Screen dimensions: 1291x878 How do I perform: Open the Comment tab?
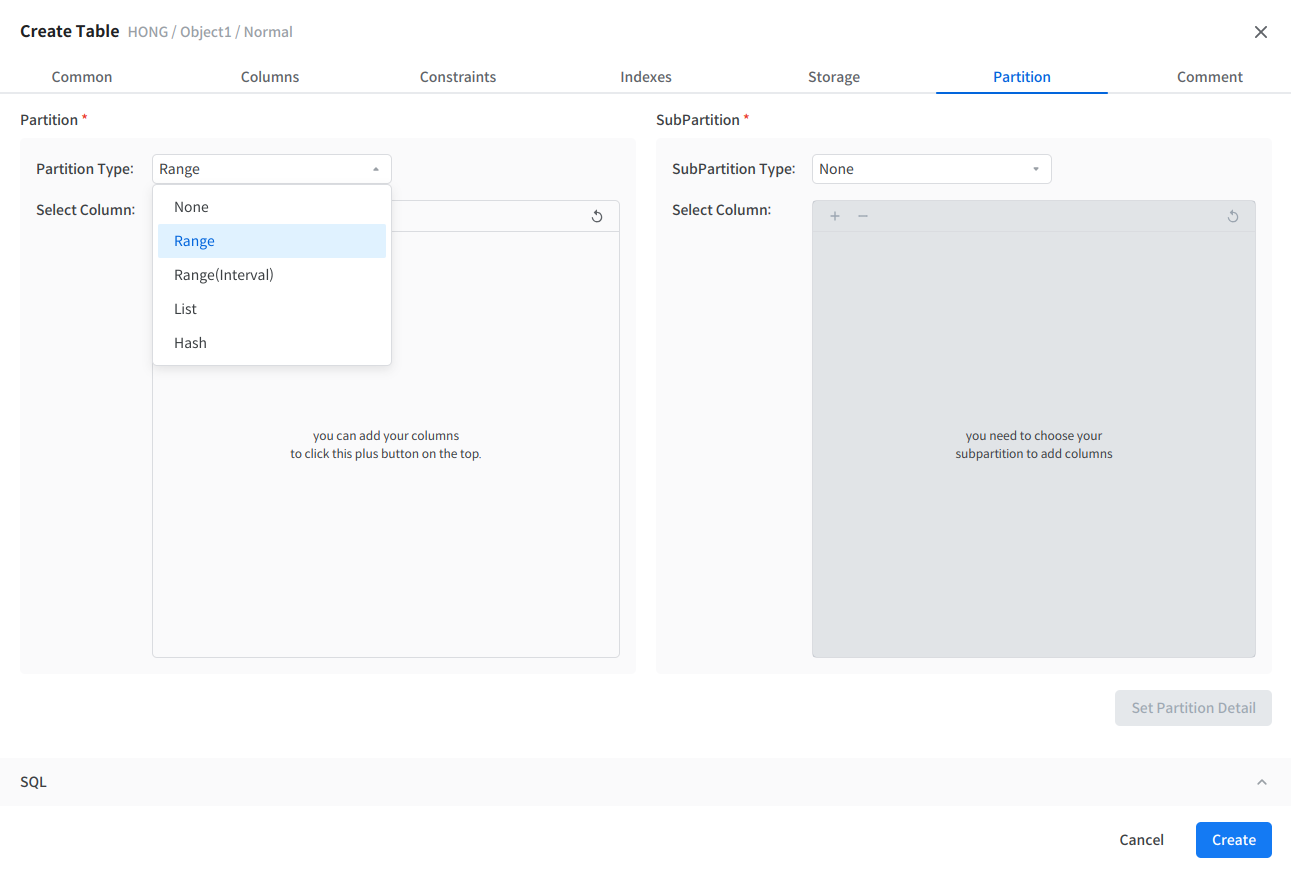1209,77
